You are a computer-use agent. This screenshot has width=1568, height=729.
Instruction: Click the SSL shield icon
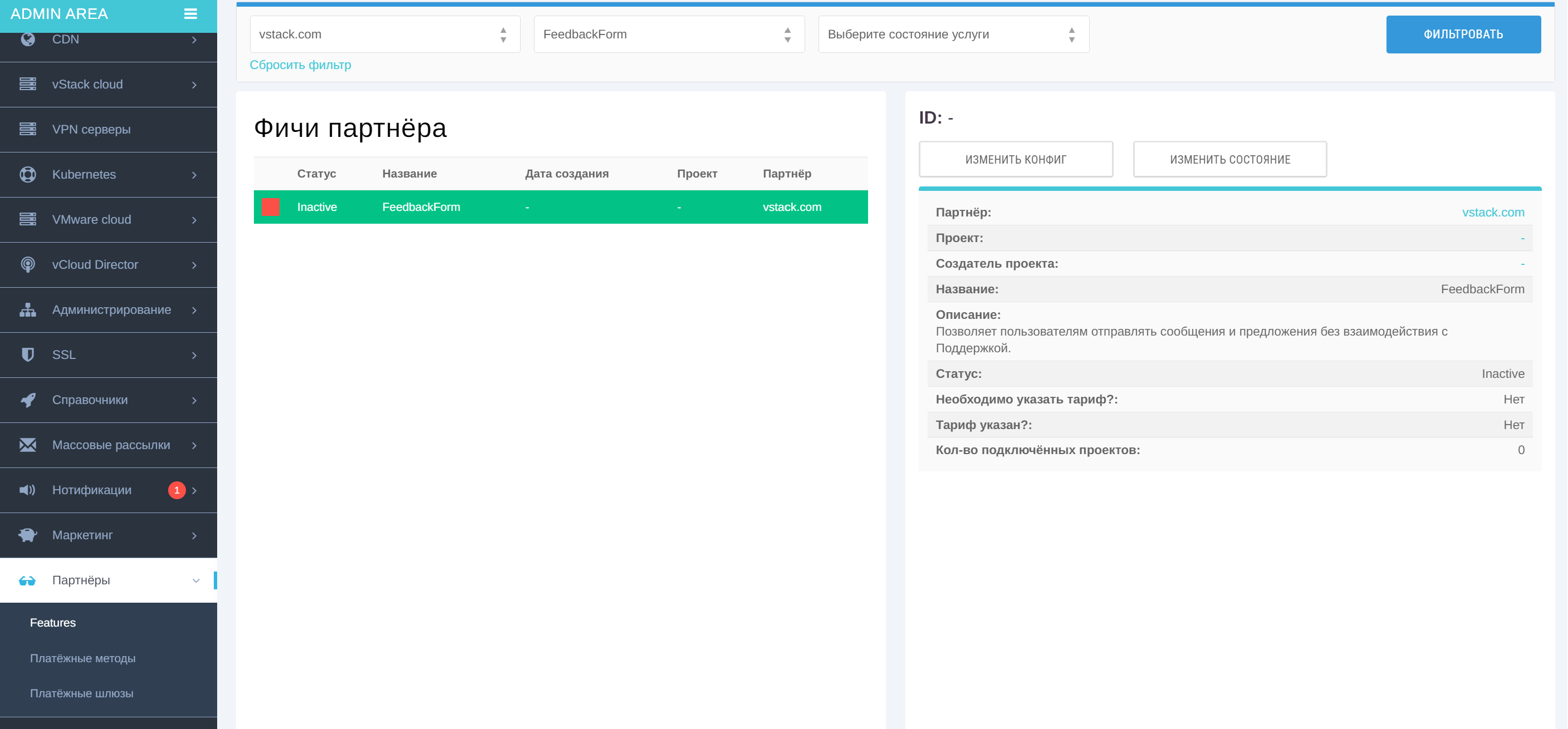[x=27, y=355]
